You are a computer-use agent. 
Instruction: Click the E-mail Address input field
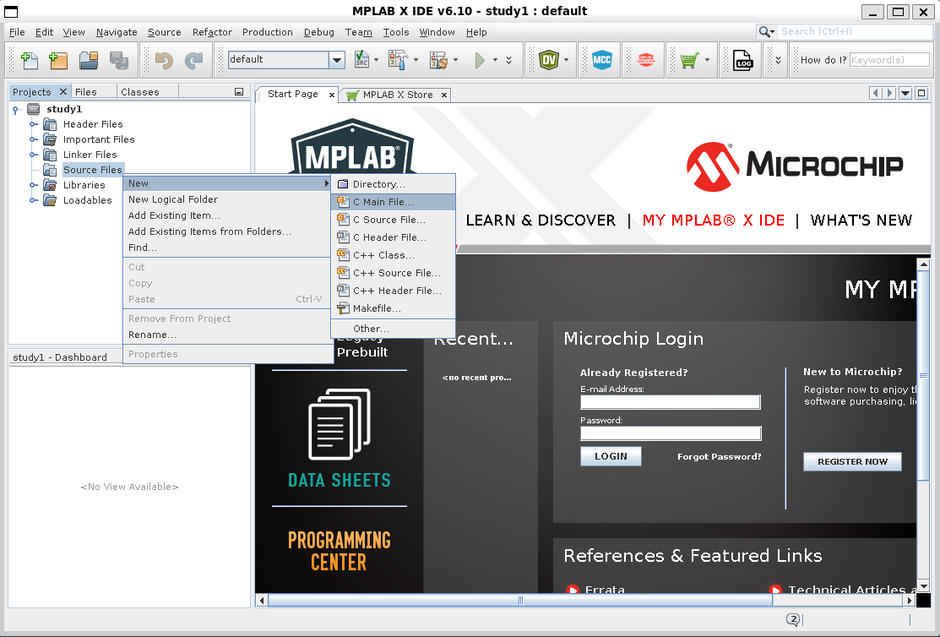[670, 401]
